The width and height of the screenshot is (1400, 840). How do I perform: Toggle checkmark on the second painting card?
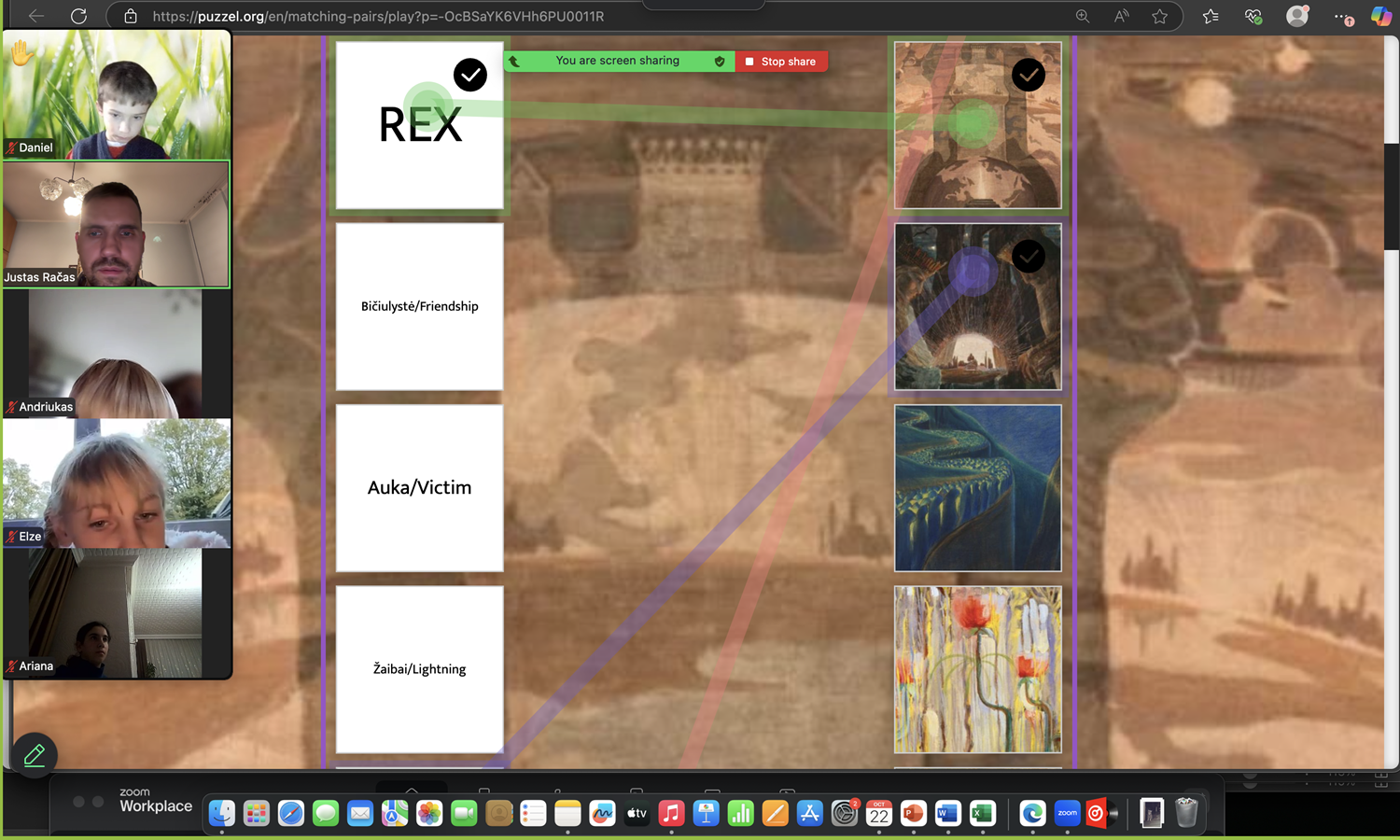(1028, 256)
